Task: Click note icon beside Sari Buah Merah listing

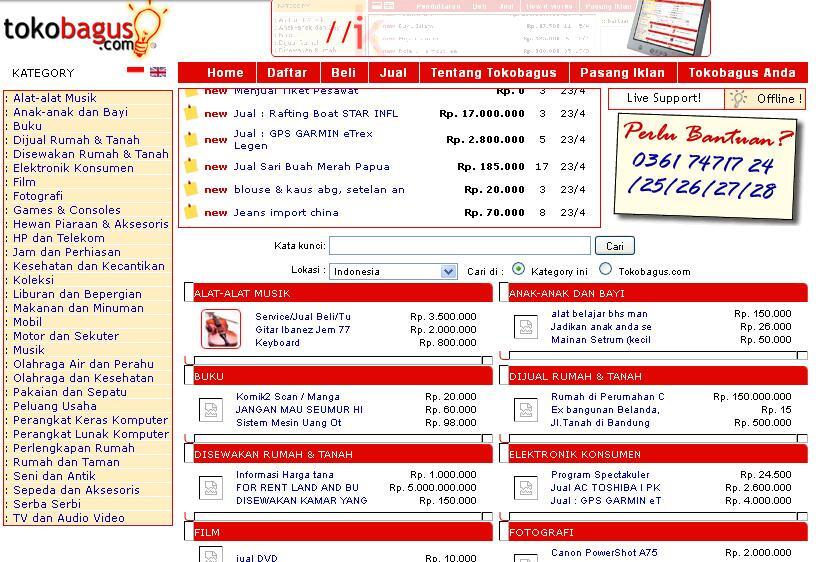Action: pos(191,166)
